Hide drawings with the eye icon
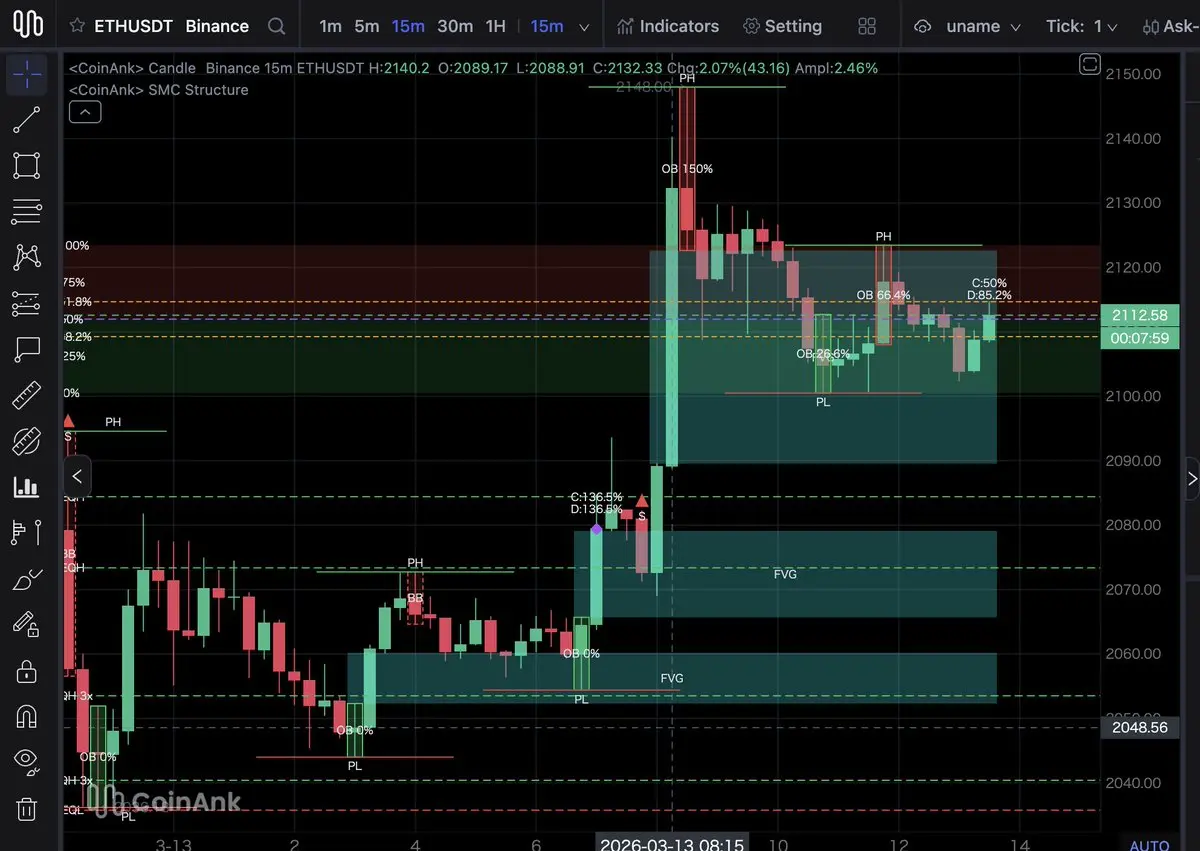The width and height of the screenshot is (1200, 851). pyautogui.click(x=27, y=762)
